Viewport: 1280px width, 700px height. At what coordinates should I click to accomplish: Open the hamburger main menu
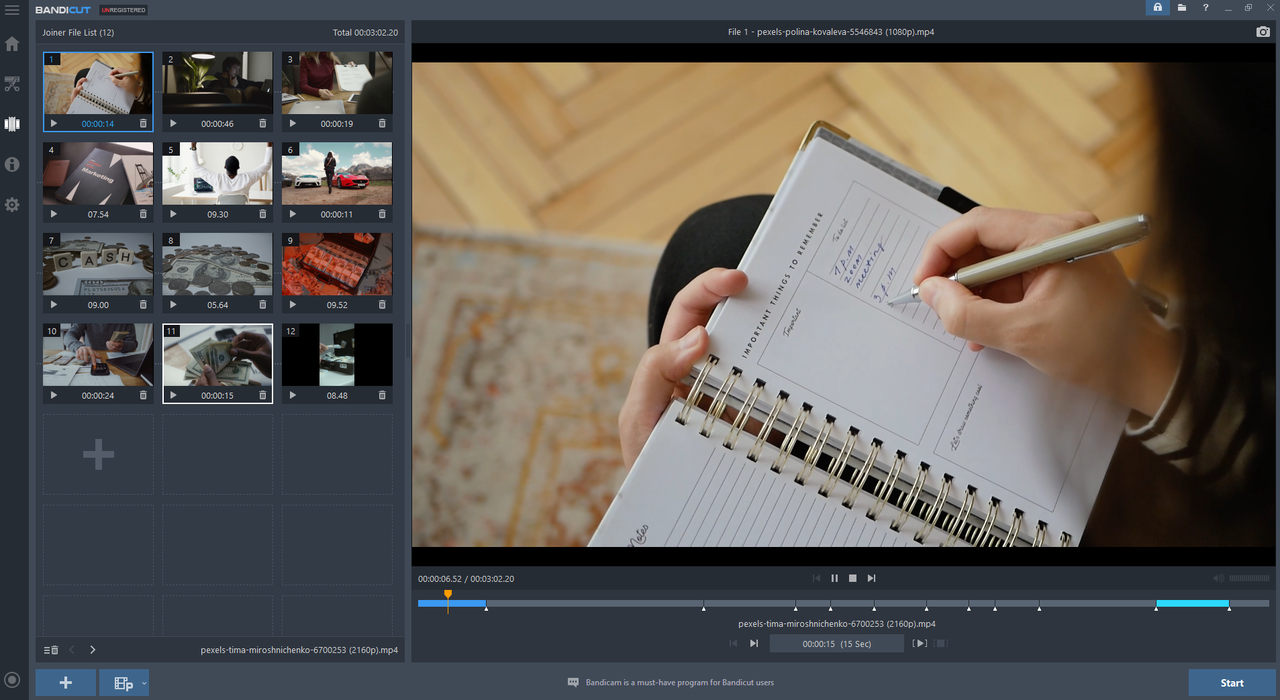(x=12, y=10)
